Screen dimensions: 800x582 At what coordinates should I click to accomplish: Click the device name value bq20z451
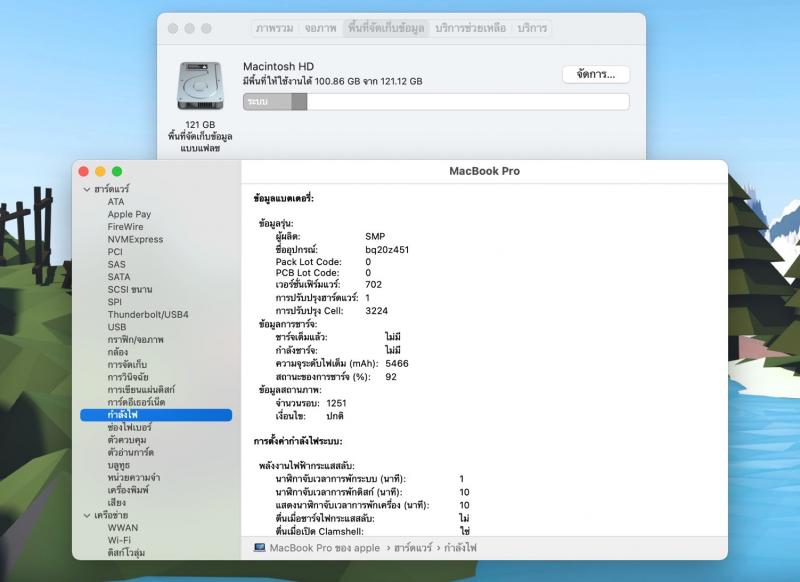pos(387,249)
